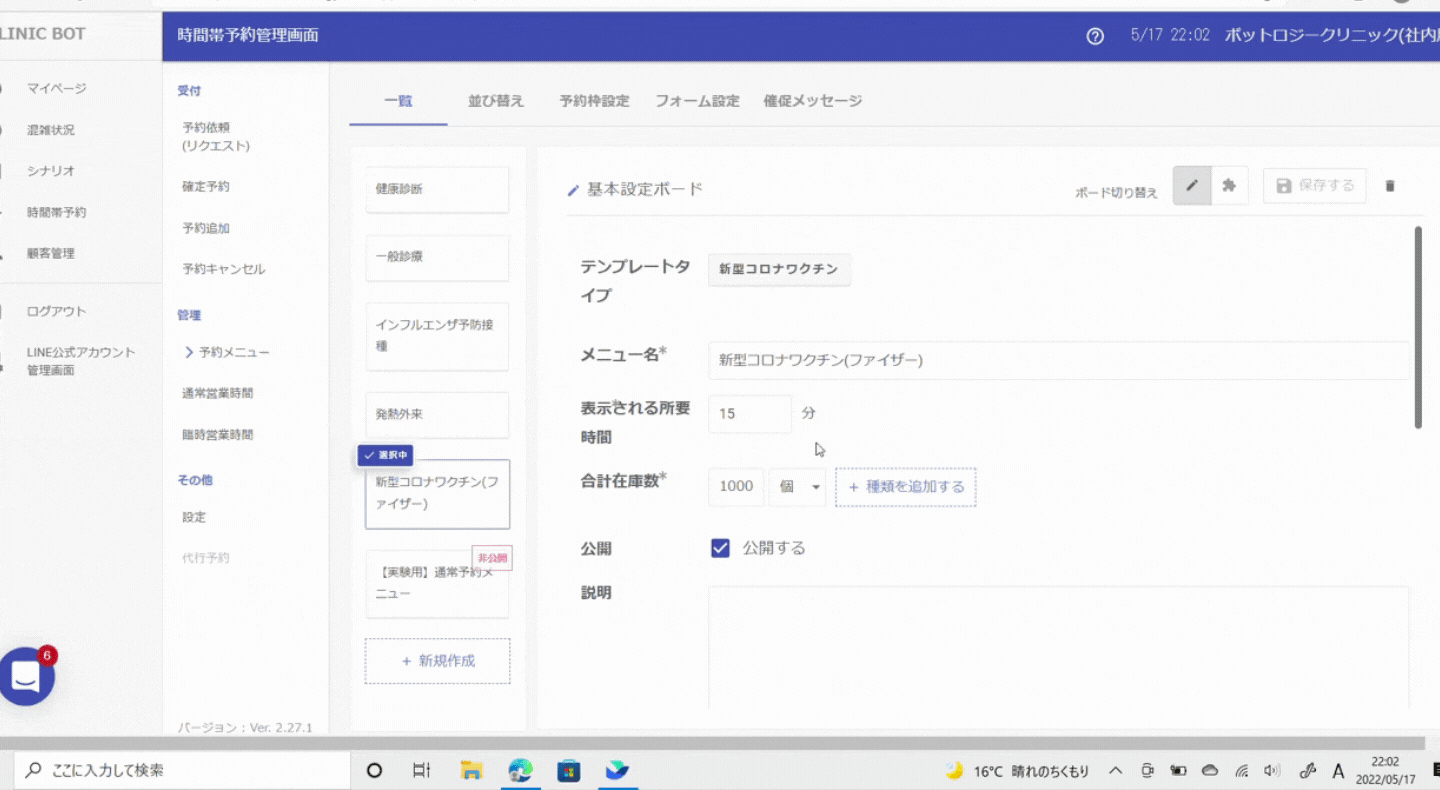Screen dimensions: 1440x790
Task: Click the Microsoft Store taskbar icon
Action: click(569, 770)
